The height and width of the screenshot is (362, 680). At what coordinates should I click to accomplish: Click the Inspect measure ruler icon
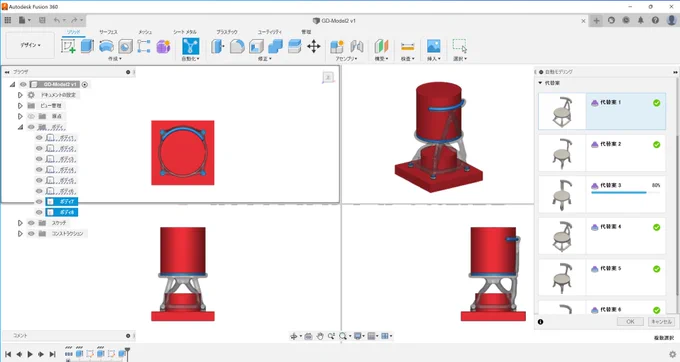(x=407, y=46)
